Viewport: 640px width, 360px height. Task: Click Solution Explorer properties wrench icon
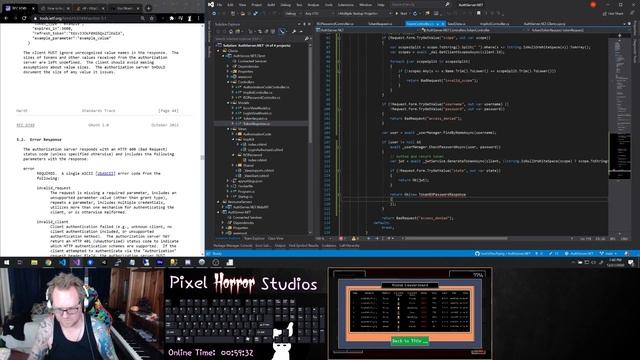click(293, 31)
